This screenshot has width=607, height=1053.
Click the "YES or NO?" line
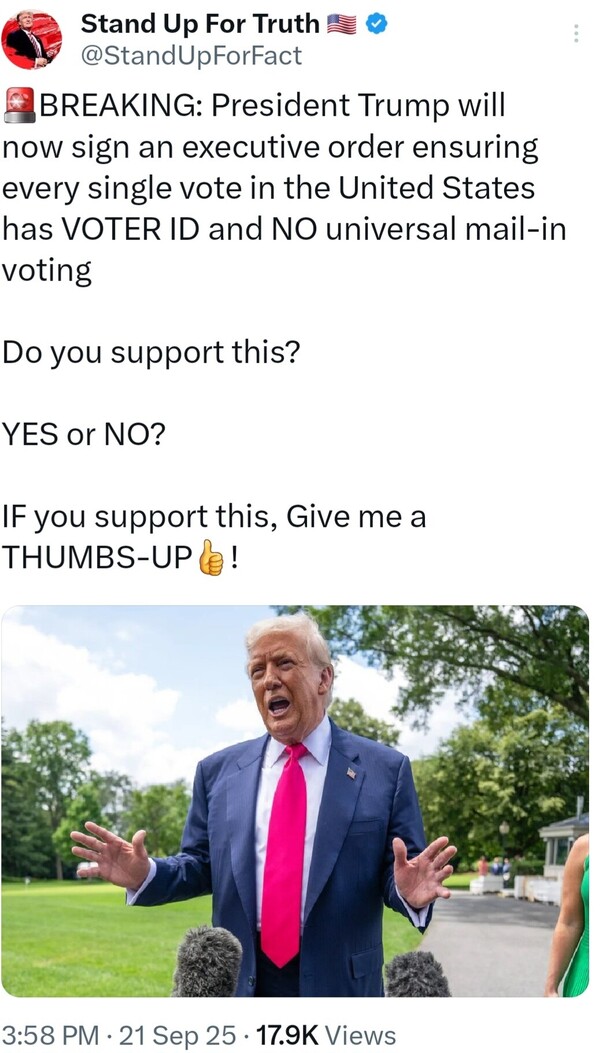84,435
